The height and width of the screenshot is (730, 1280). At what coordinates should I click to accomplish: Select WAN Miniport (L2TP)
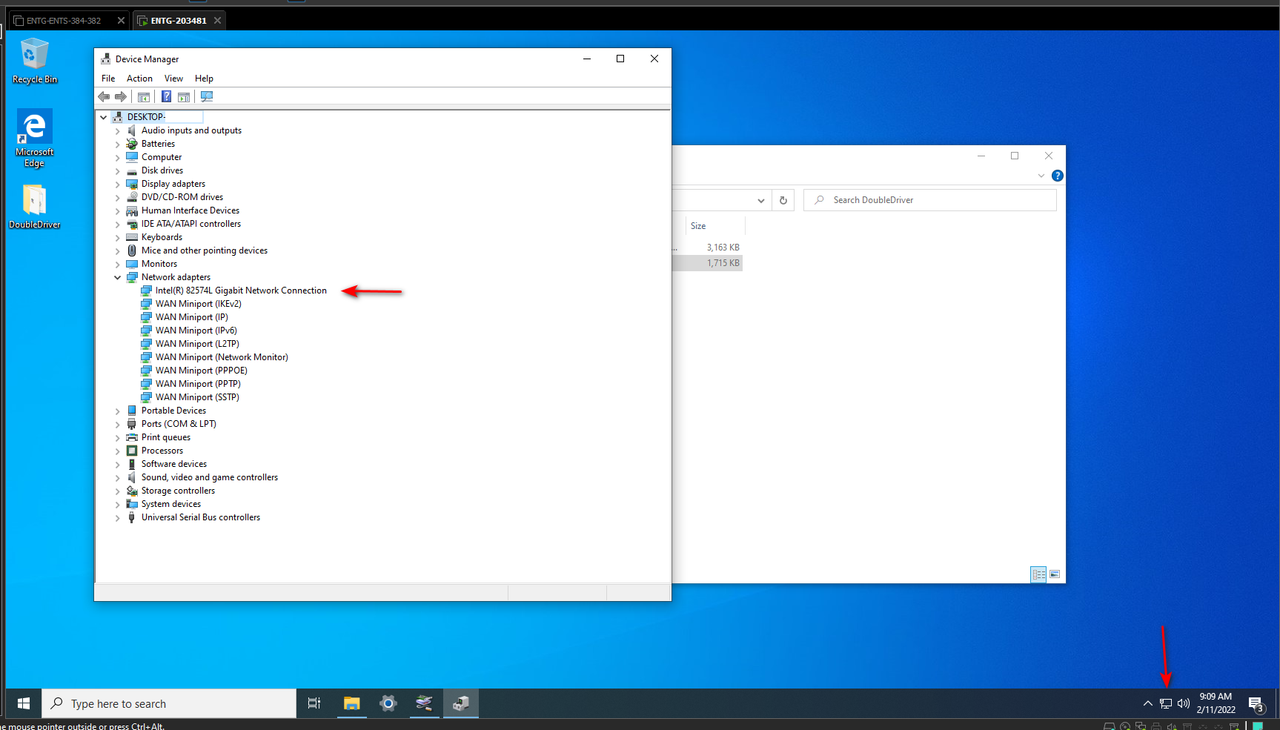point(196,344)
